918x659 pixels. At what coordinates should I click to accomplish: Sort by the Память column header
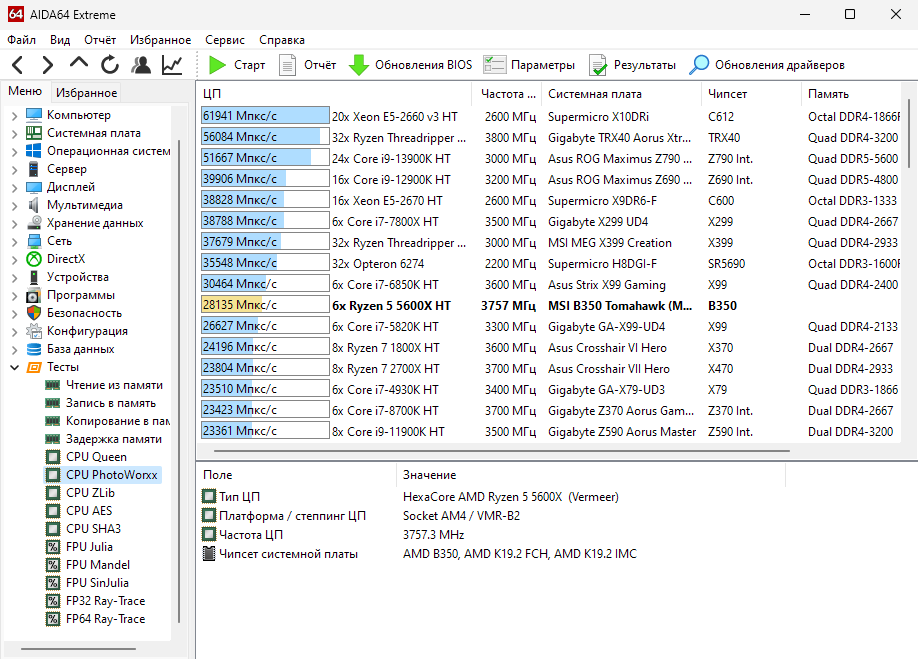coord(851,94)
